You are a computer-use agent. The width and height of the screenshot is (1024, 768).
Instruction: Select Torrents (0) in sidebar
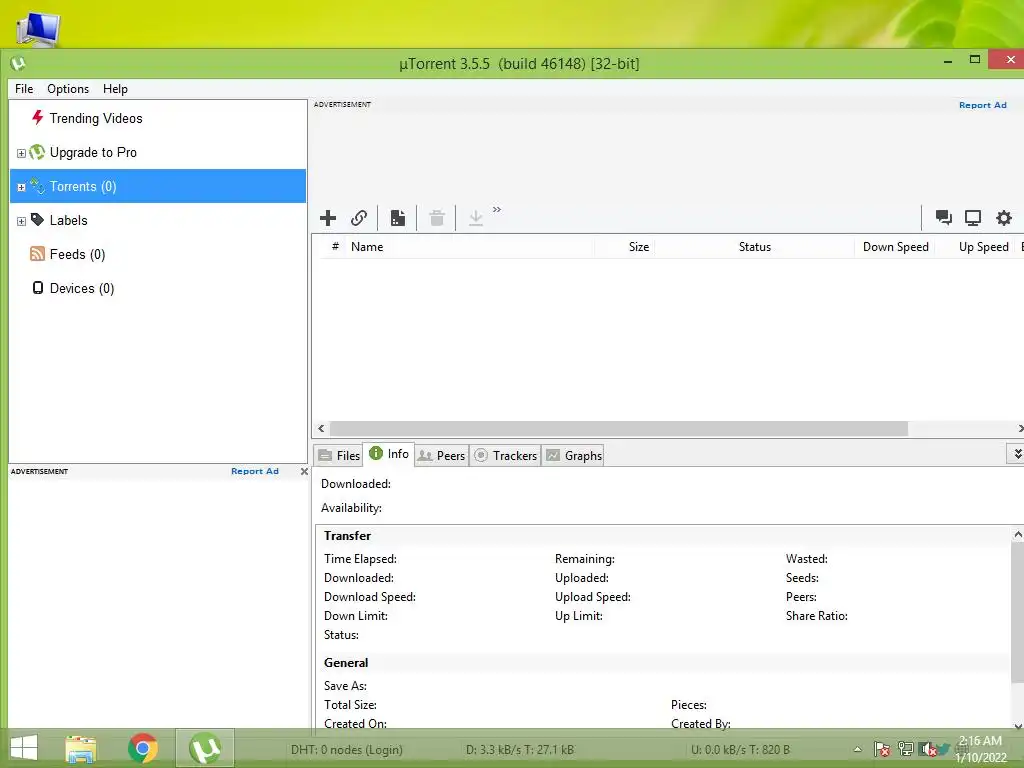point(158,186)
